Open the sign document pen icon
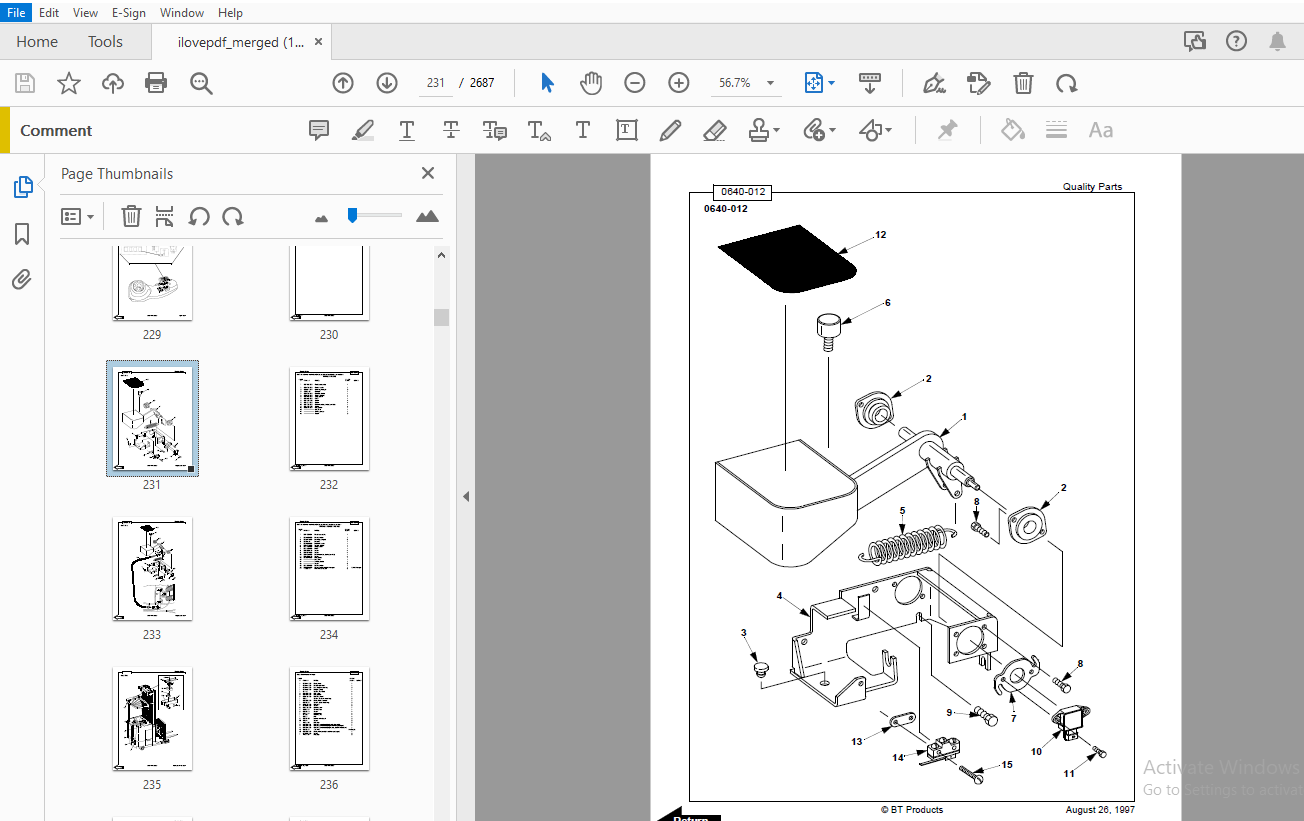This screenshot has width=1304, height=821. pos(934,83)
